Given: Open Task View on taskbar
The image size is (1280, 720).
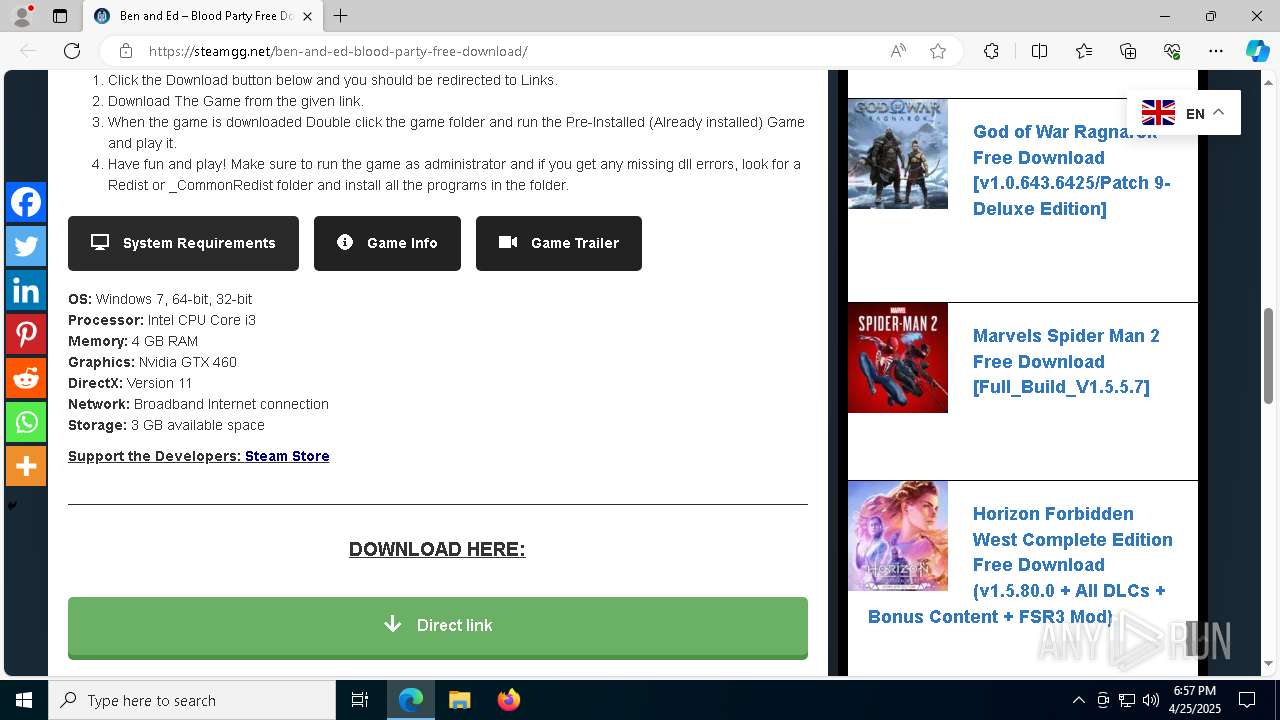Looking at the screenshot, I should [360, 700].
